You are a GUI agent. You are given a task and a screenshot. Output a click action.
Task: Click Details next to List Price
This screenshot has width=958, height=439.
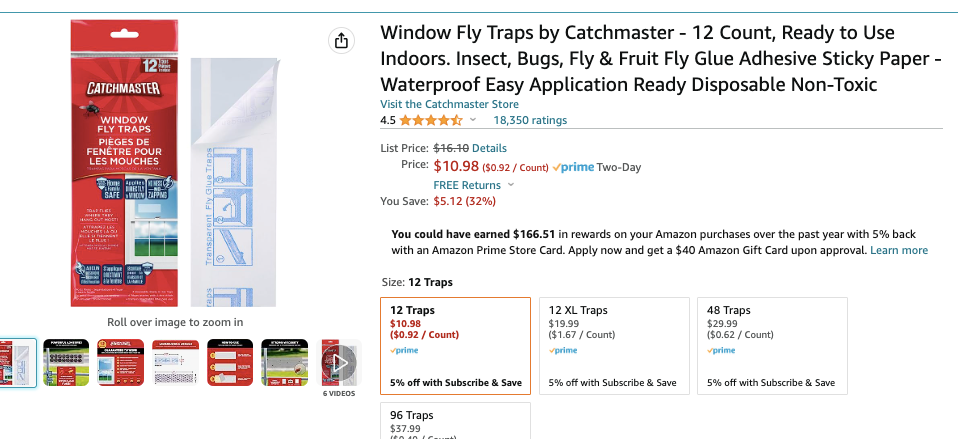coord(489,148)
